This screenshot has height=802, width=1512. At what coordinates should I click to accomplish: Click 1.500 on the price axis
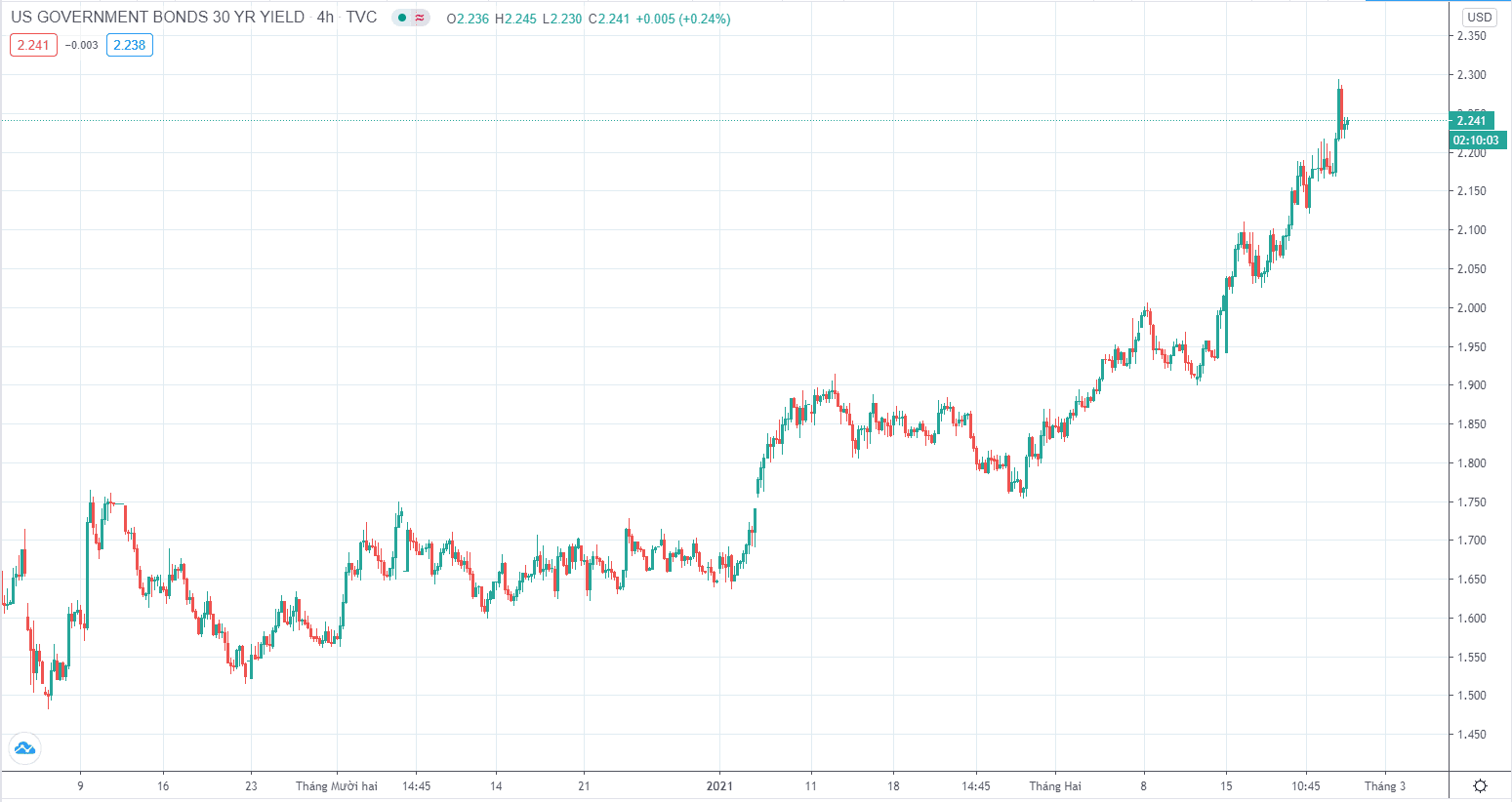point(1471,696)
